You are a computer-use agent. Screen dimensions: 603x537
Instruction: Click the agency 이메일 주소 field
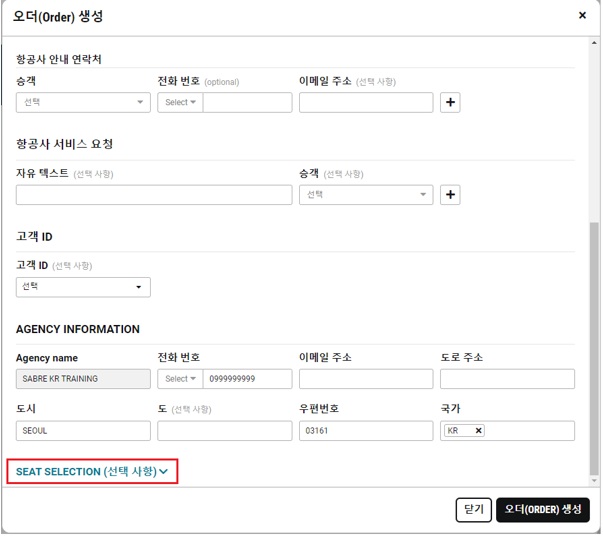pyautogui.click(x=366, y=379)
